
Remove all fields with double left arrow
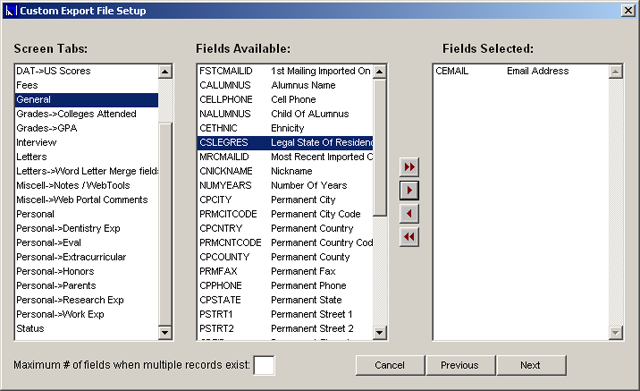point(409,237)
